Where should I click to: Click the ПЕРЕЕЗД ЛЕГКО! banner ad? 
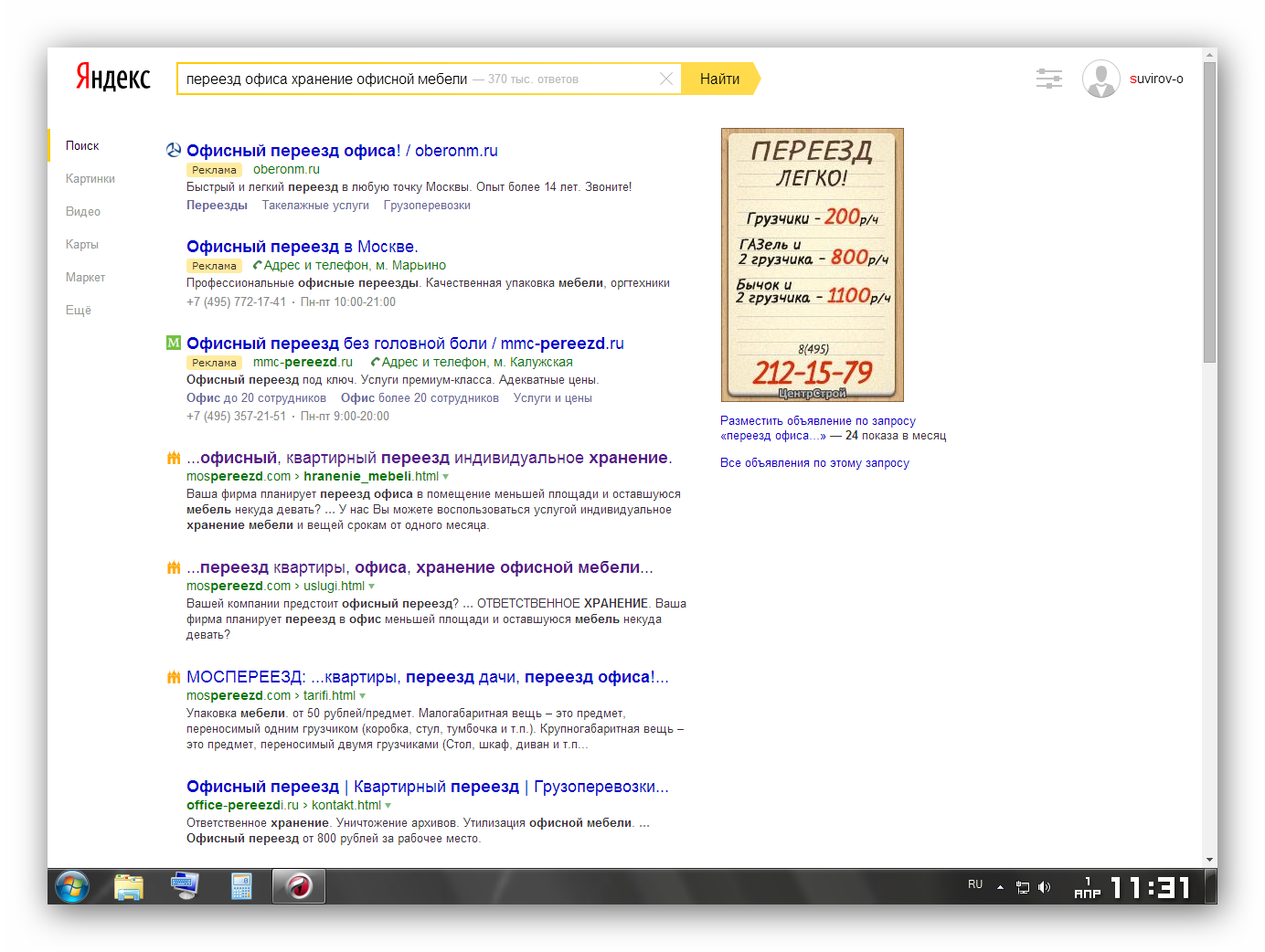pos(813,265)
